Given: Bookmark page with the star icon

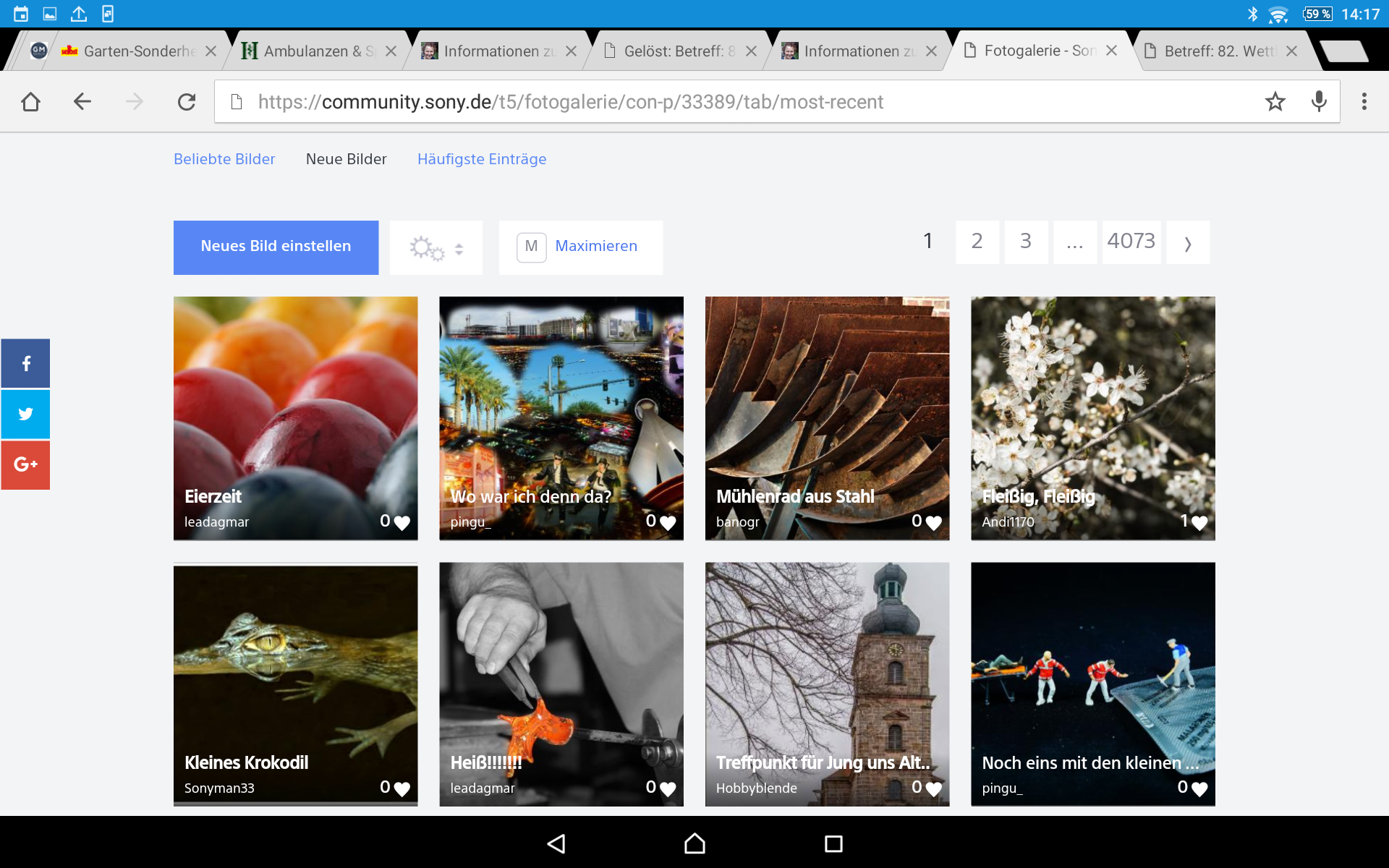Looking at the screenshot, I should click(1275, 102).
